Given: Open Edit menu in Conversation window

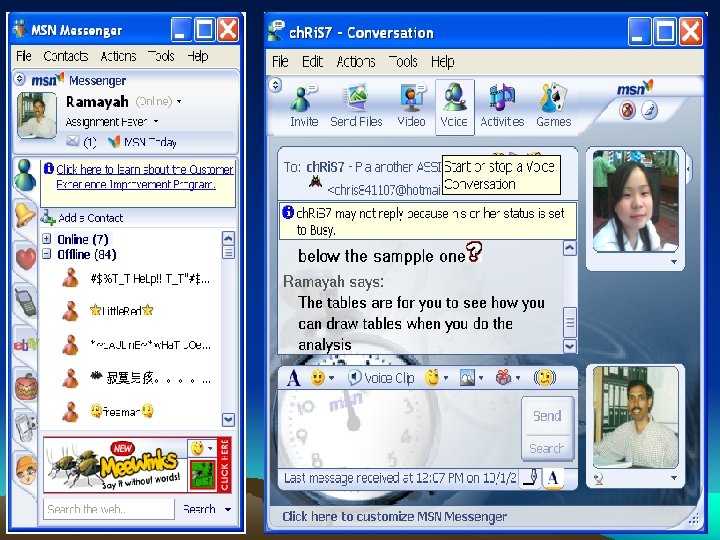Looking at the screenshot, I should [x=312, y=62].
